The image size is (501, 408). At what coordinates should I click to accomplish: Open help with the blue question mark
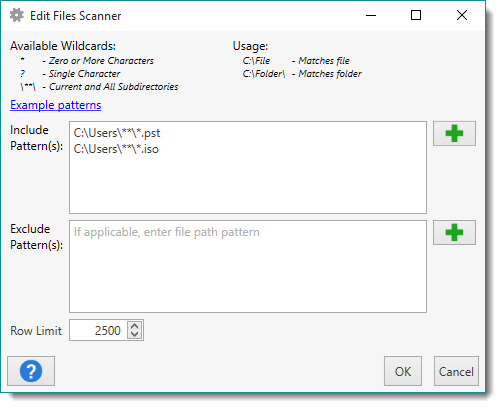(x=31, y=371)
